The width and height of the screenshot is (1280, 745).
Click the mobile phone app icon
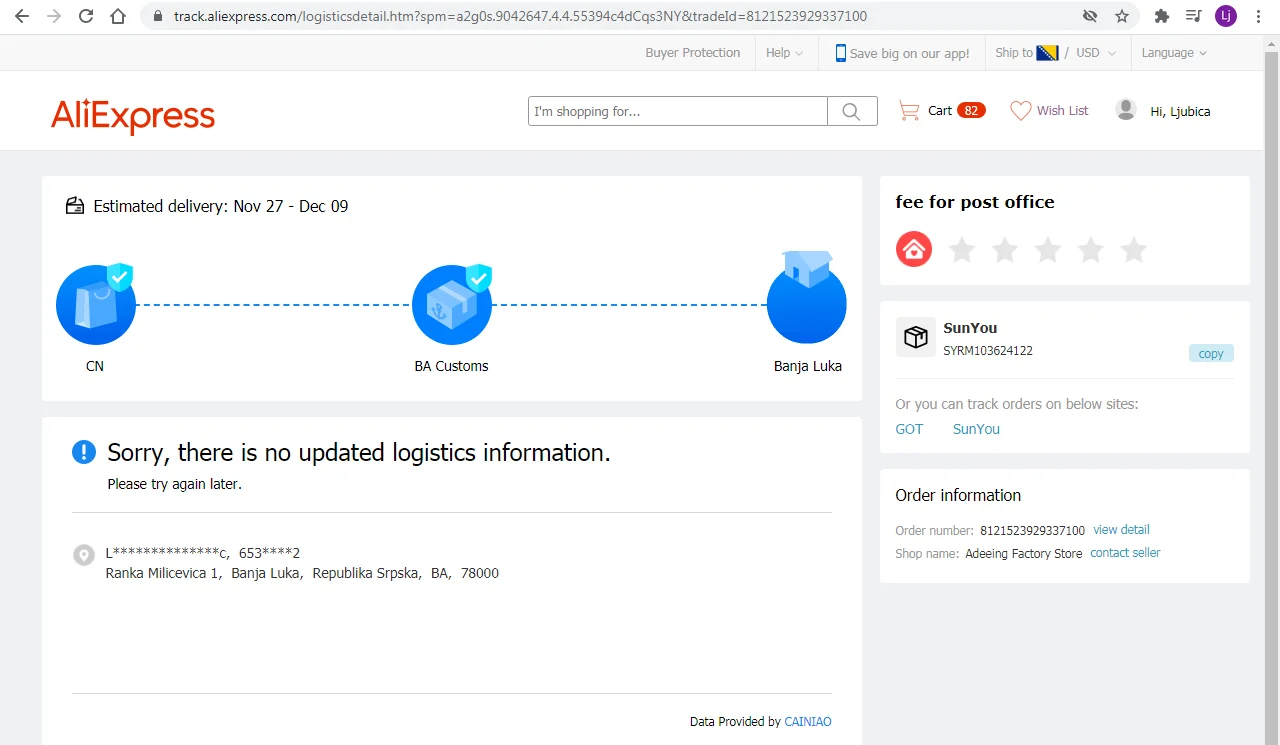[x=841, y=53]
